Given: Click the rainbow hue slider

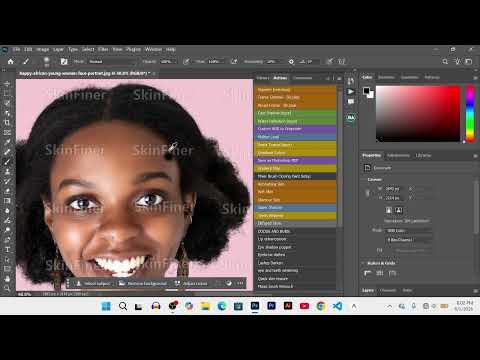Looking at the screenshot, I should coord(470,114).
